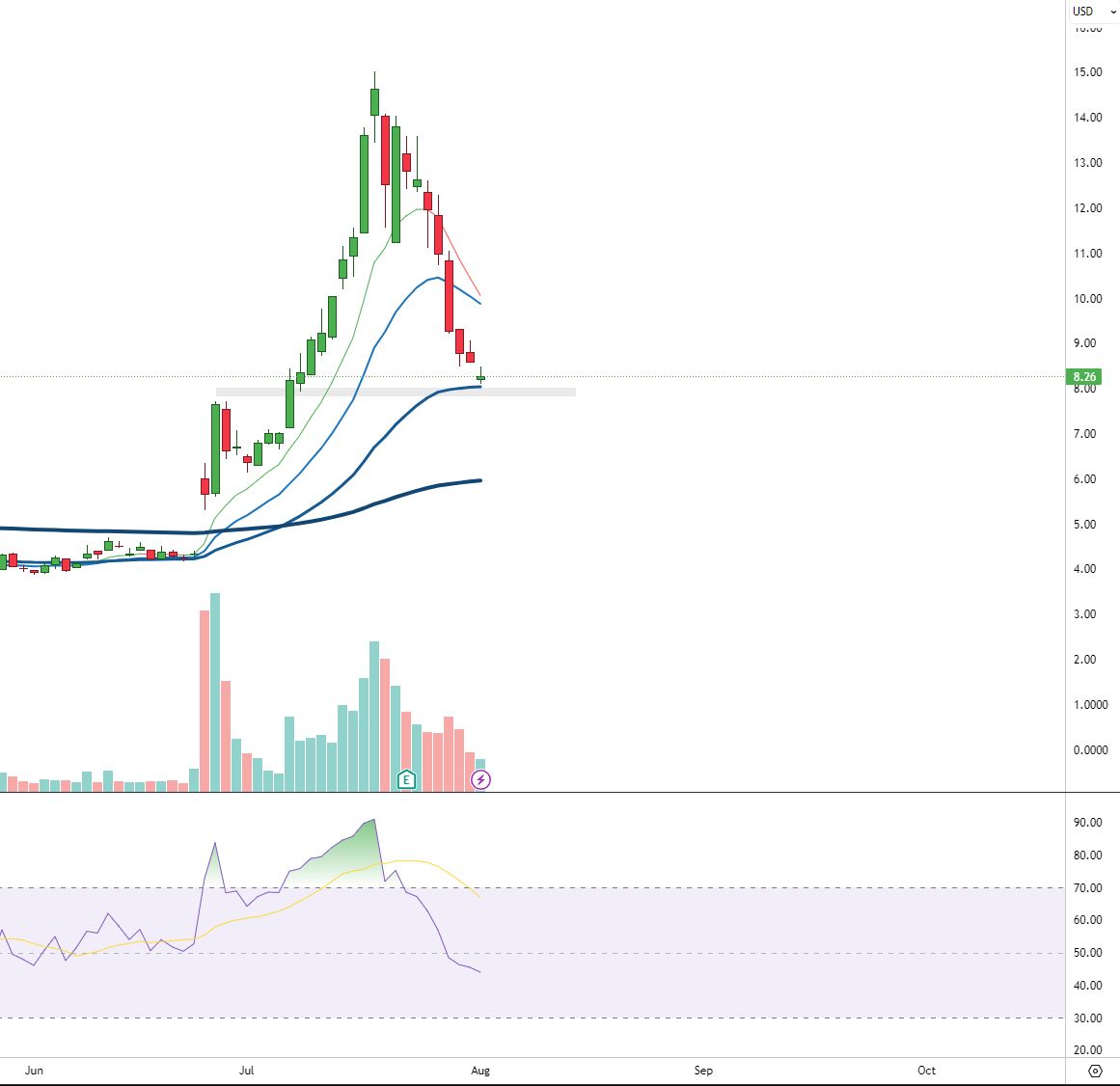Click the 10.00 price axis label
The height and width of the screenshot is (1086, 1120).
(x=1088, y=298)
